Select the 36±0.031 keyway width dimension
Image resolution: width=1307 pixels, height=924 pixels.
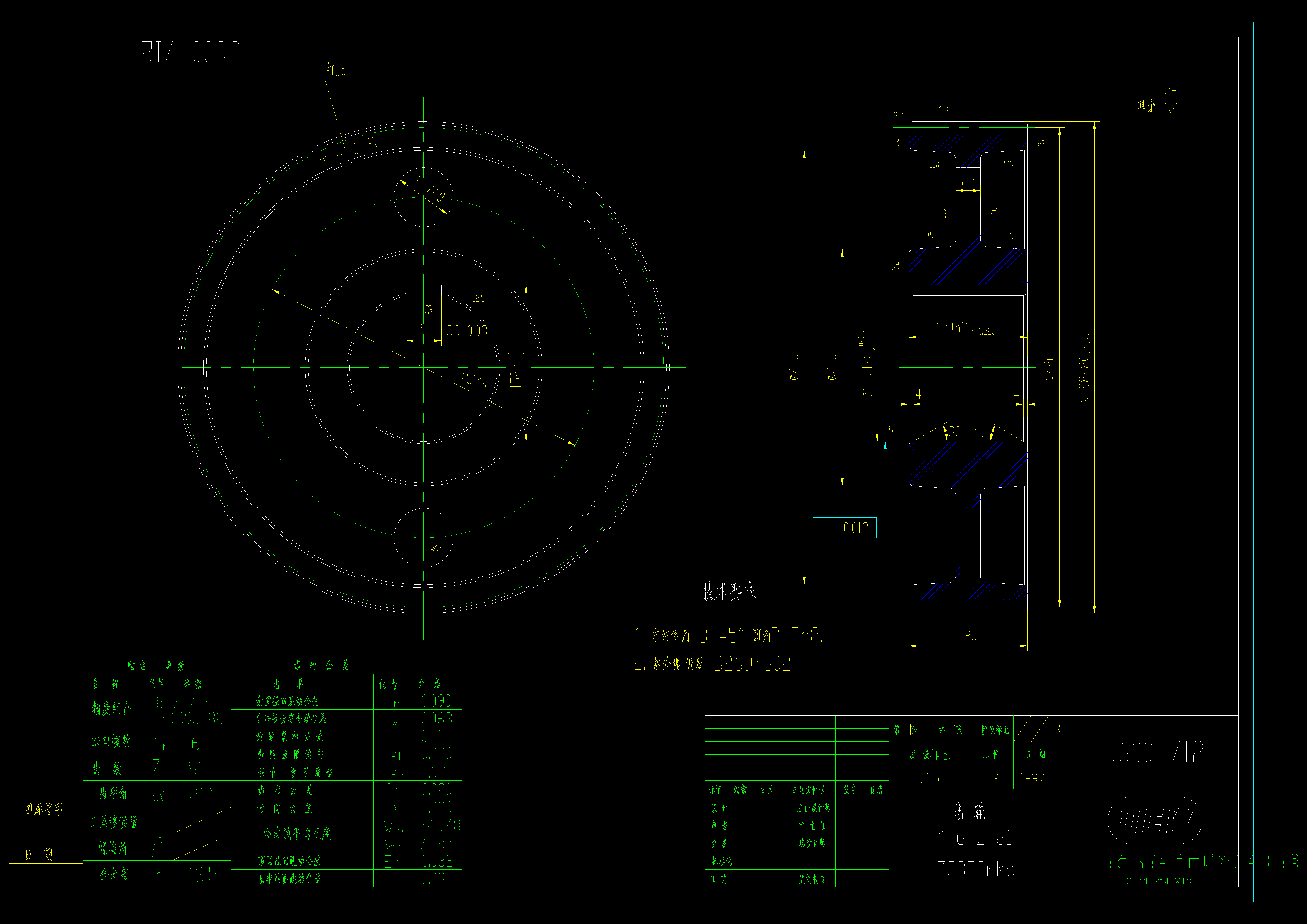469,331
